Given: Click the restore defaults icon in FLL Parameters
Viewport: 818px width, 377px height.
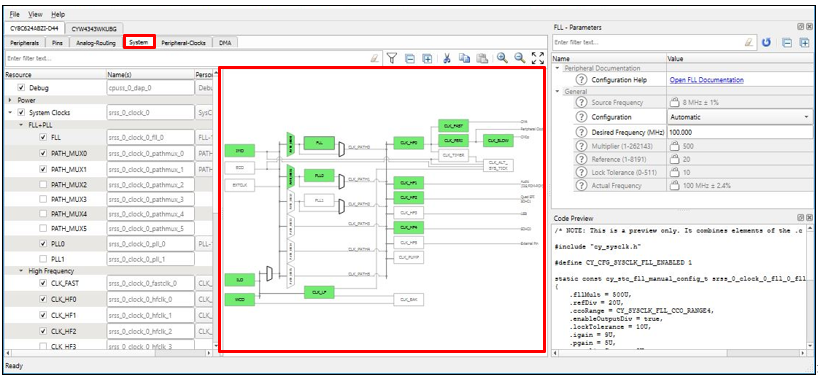Looking at the screenshot, I should [x=766, y=42].
